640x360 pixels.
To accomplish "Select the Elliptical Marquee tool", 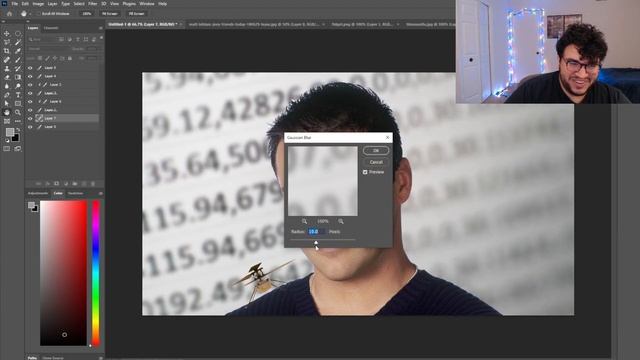I will pos(18,33).
